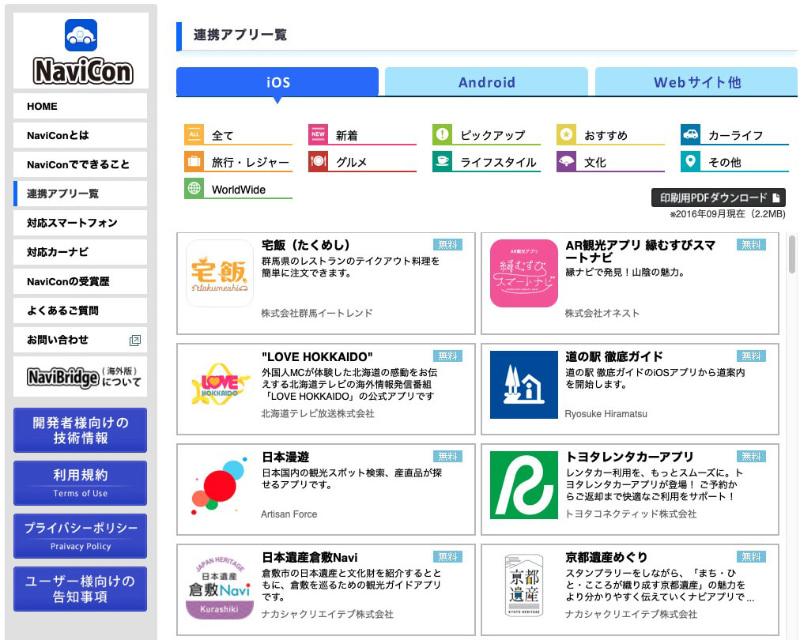This screenshot has height=640, width=800.
Task: Open NaviConとは in sidebar
Action: click(x=80, y=135)
